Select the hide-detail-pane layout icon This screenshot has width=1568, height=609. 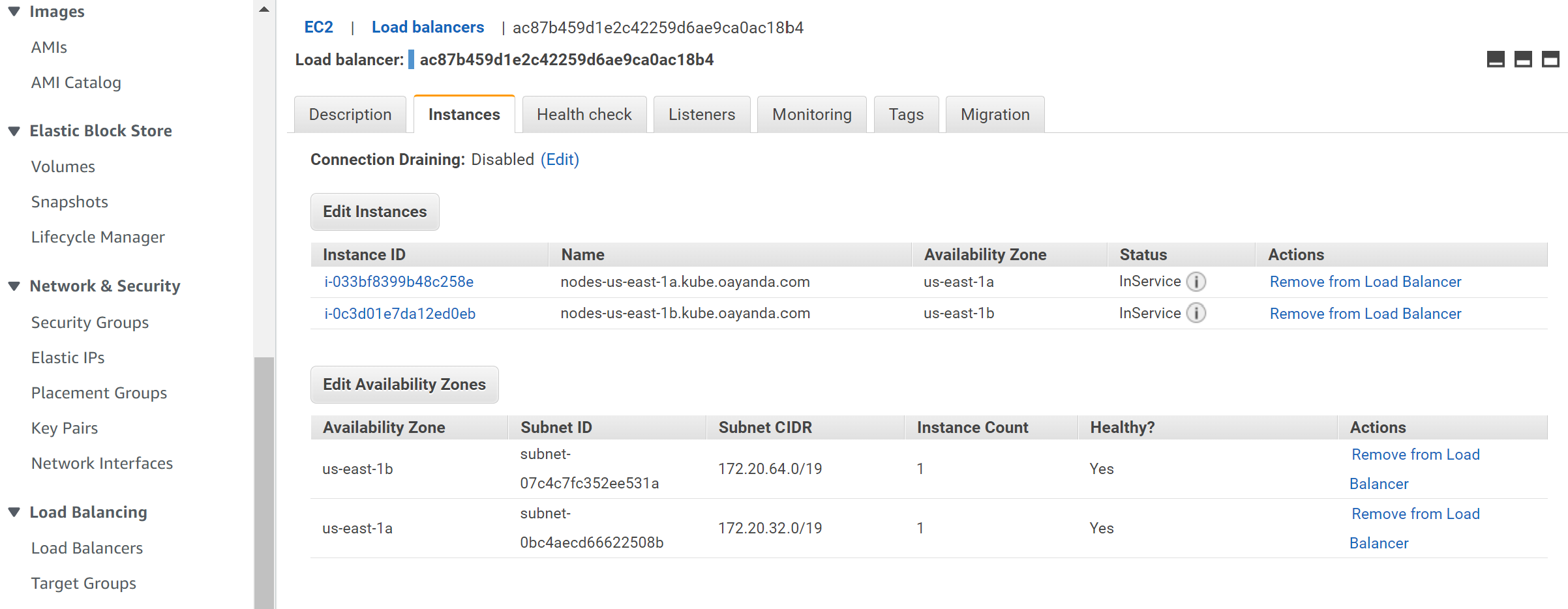pos(1496,59)
